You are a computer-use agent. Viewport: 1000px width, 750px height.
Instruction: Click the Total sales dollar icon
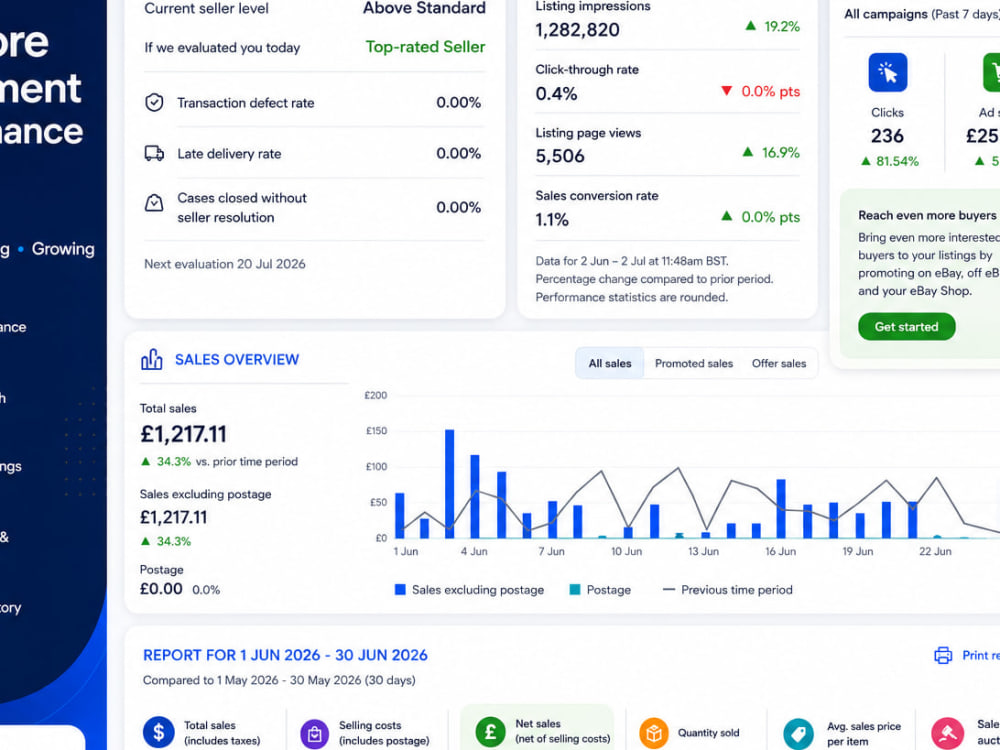pos(159,733)
